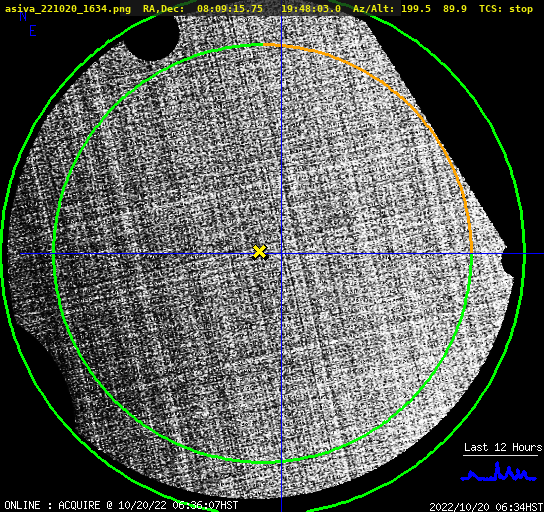
Task: Click the RA value 08:09:15.75
Action: tap(230, 8)
